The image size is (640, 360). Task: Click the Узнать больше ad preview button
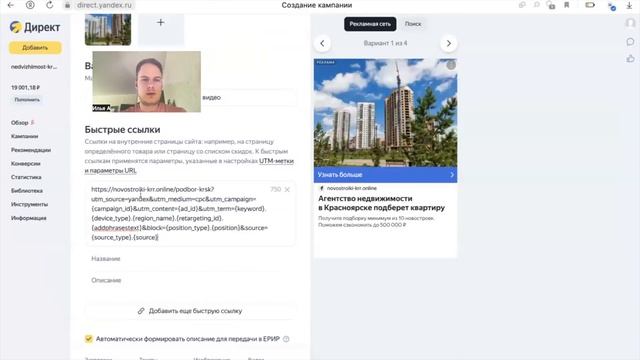(x=385, y=175)
